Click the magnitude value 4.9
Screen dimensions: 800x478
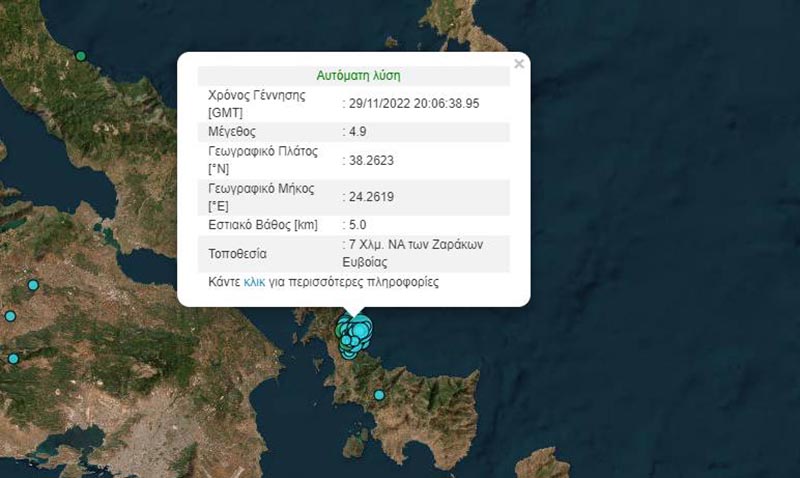357,131
